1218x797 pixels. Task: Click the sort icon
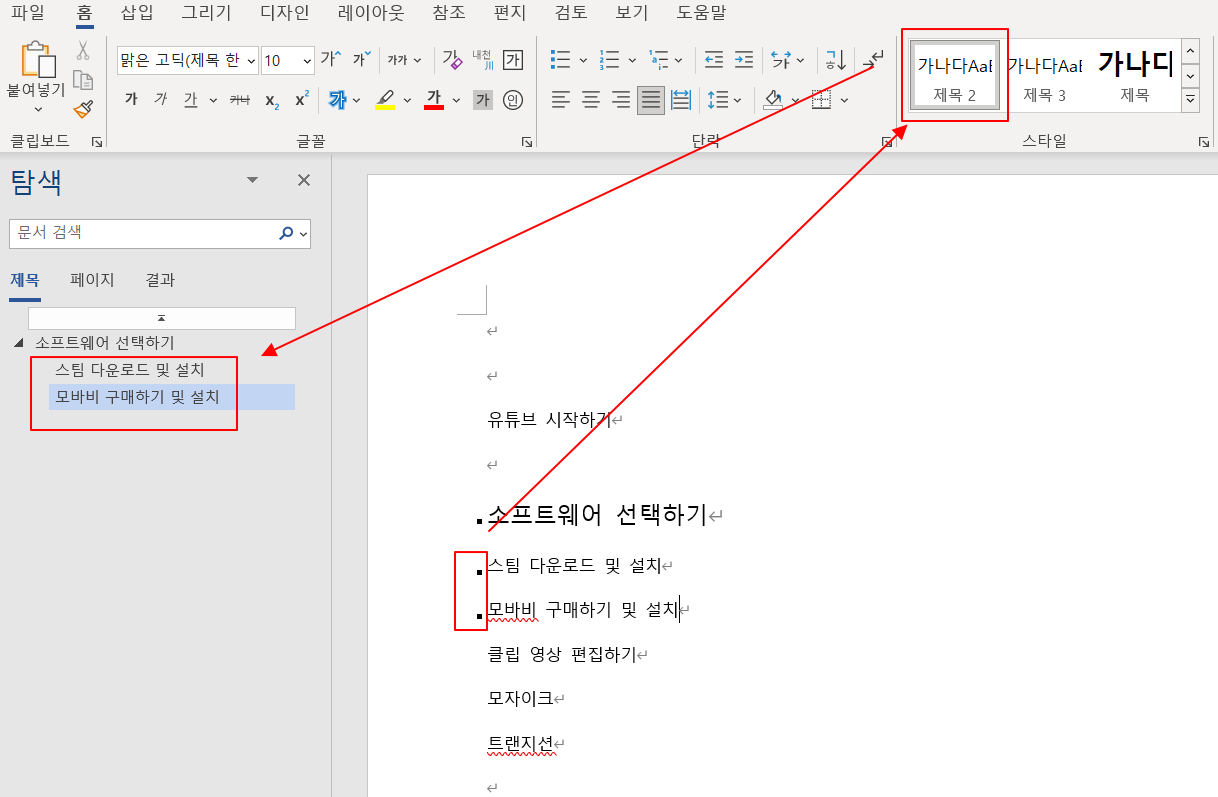(836, 60)
